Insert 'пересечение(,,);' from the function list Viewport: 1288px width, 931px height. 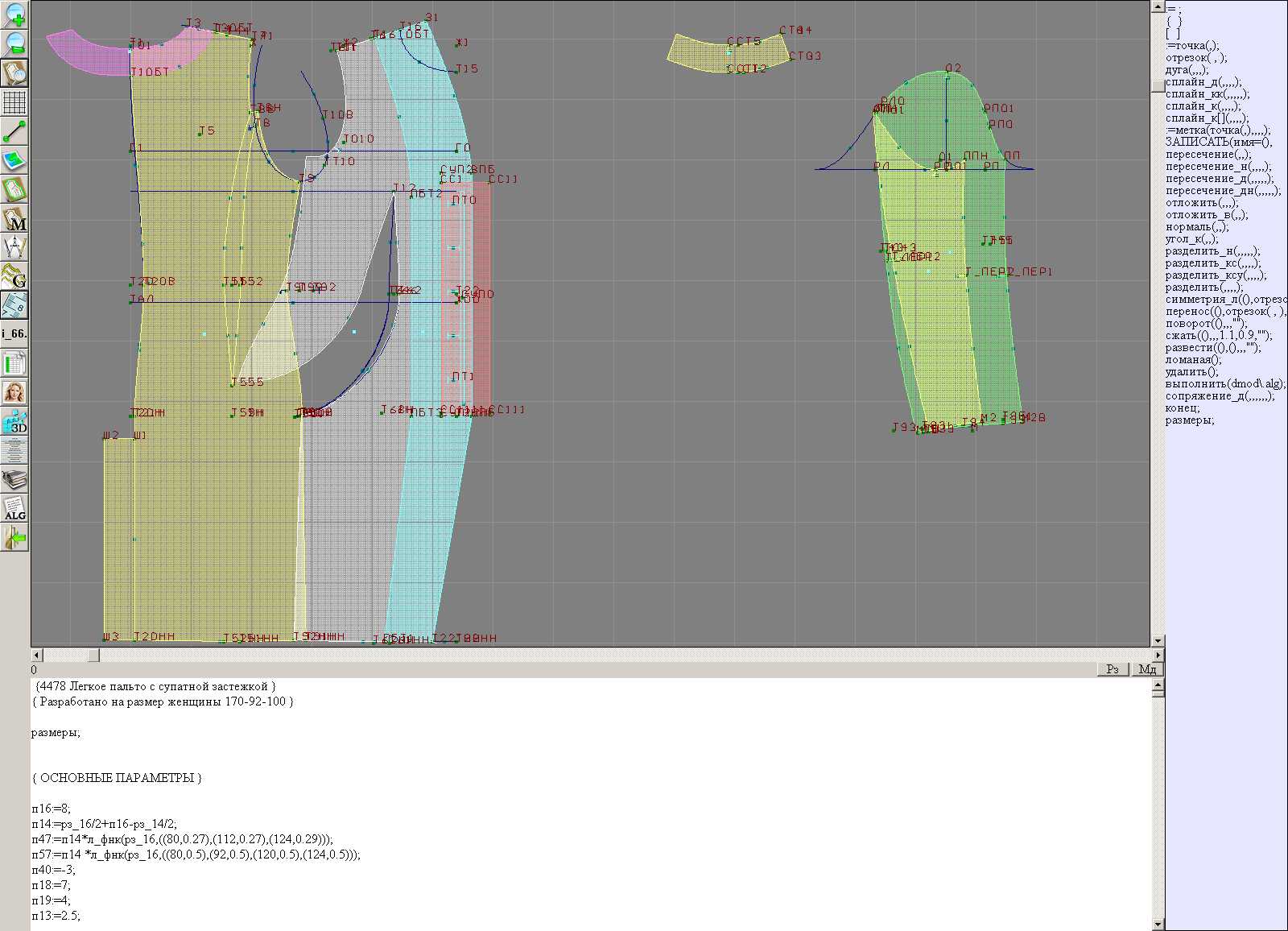click(1208, 155)
